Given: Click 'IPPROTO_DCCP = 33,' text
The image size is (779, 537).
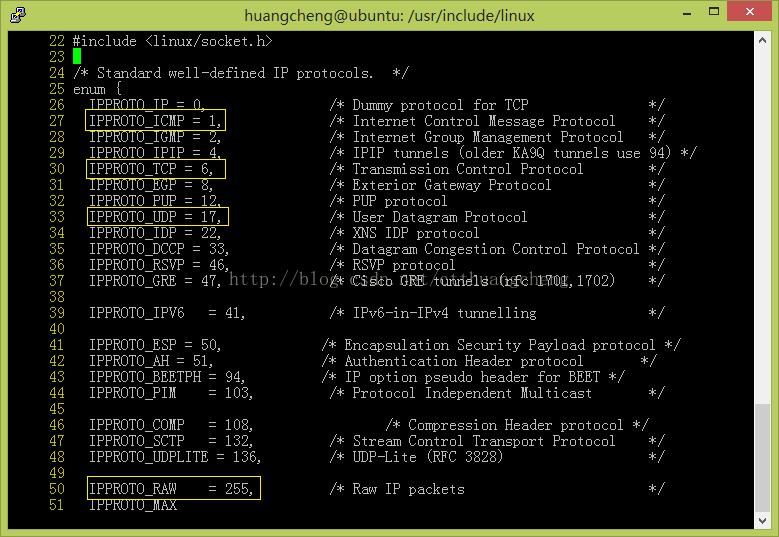Looking at the screenshot, I should coord(158,249).
